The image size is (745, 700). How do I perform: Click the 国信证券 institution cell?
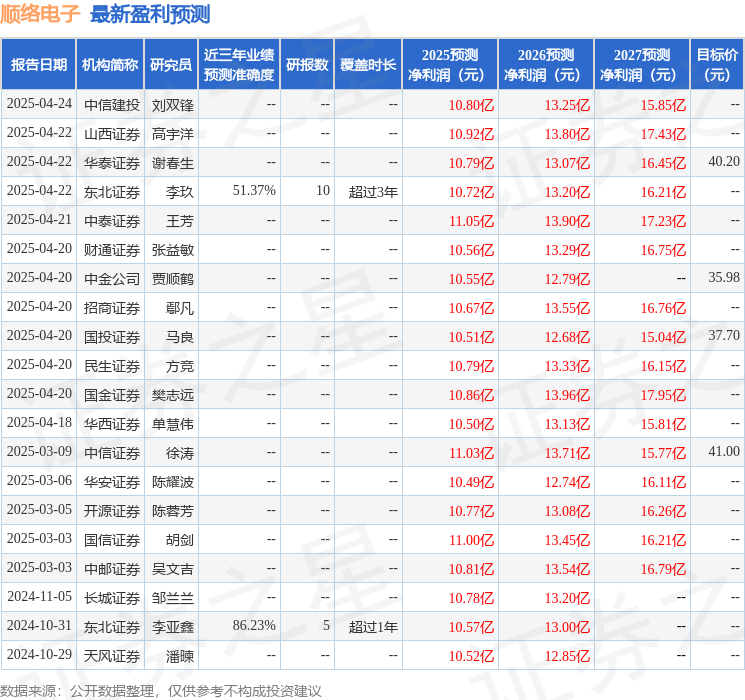[112, 540]
